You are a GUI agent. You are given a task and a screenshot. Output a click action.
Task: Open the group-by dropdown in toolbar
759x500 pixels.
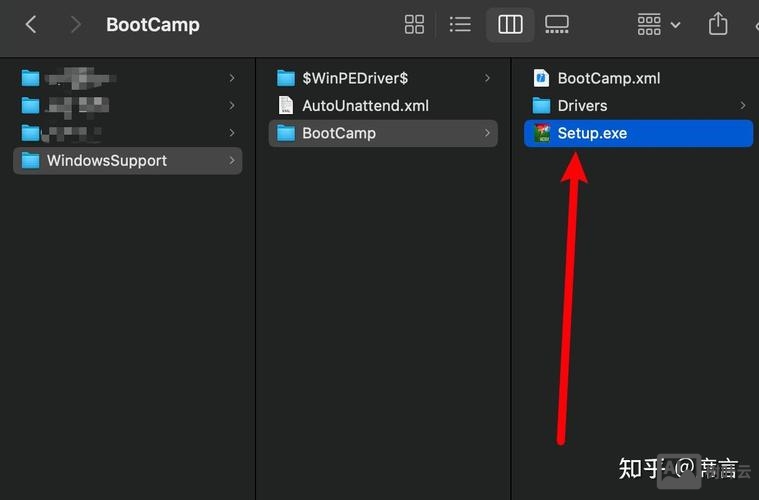(658, 25)
